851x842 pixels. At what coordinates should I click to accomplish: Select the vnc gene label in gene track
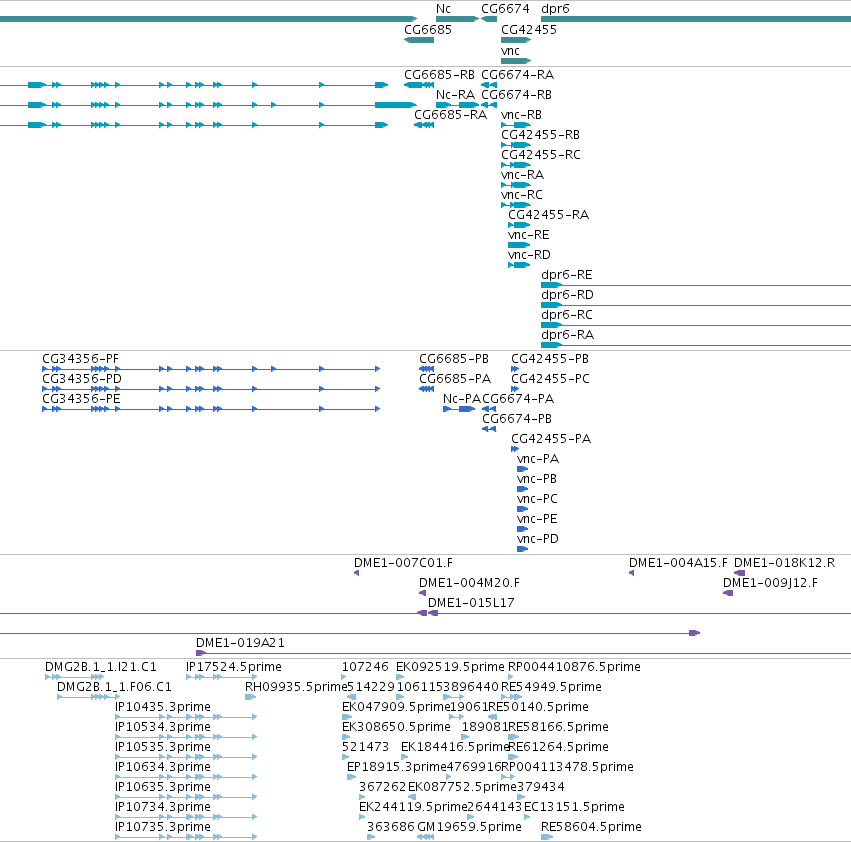point(510,51)
